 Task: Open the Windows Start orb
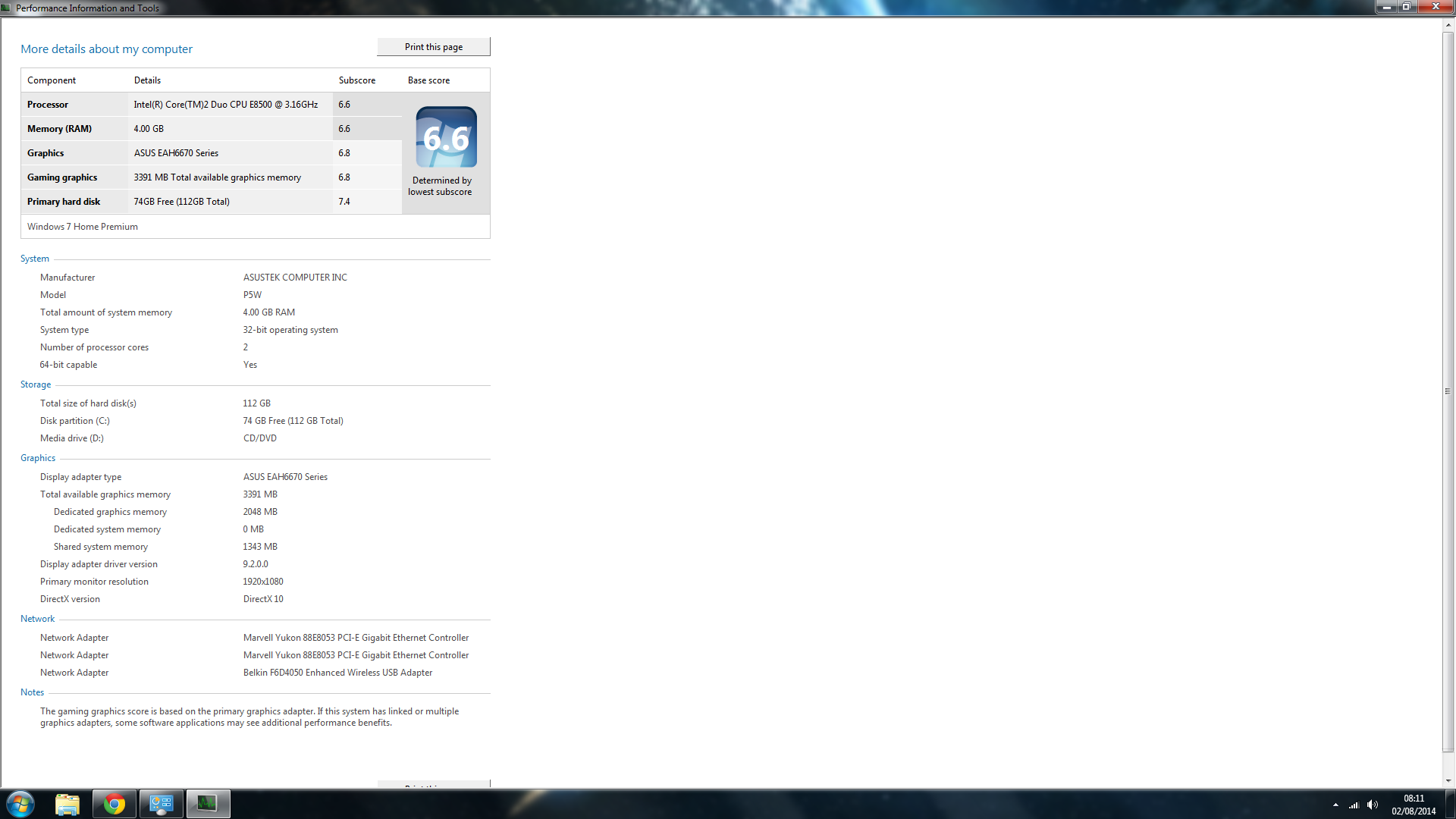(x=20, y=804)
